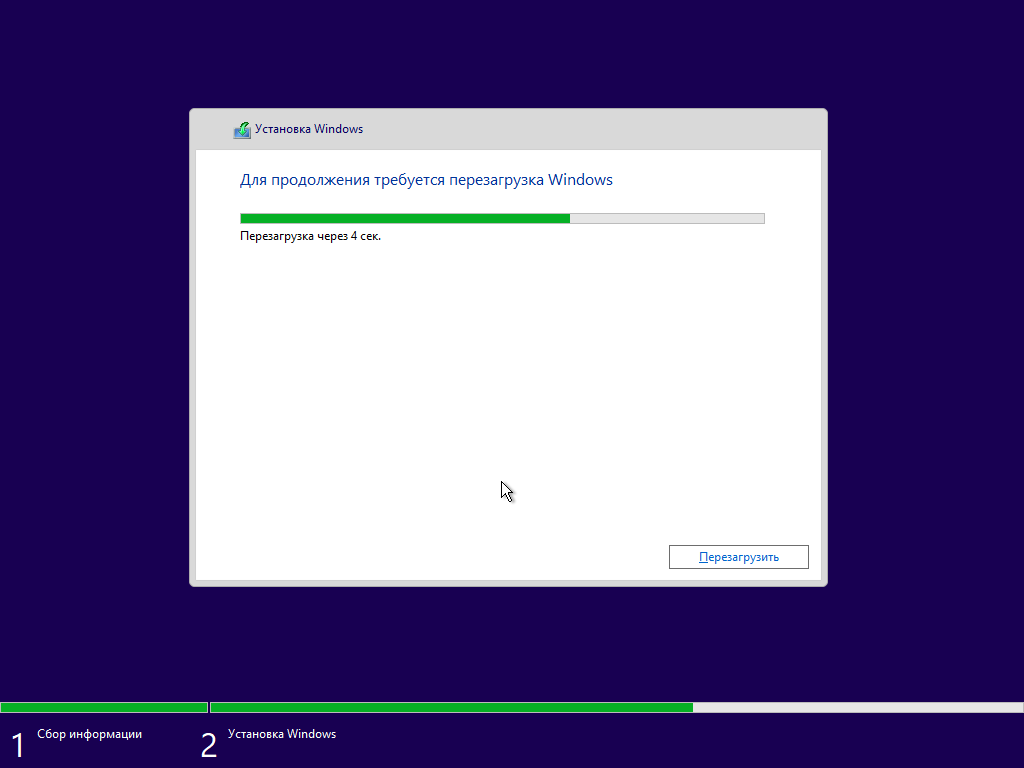Screen dimensions: 1024x768
Task: Click the large step number 2 at bottom
Action: (x=208, y=746)
